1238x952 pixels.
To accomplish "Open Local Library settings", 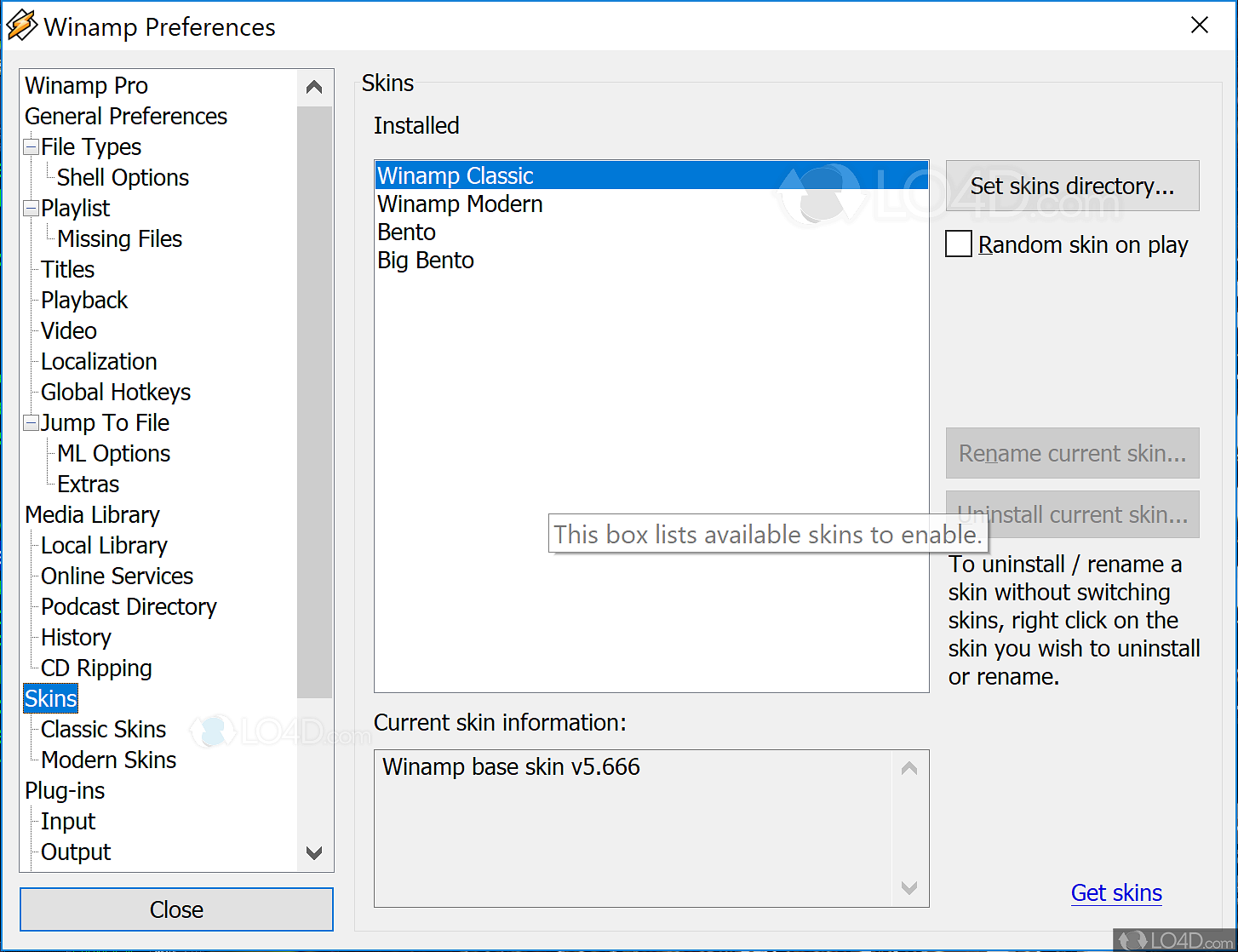I will 104,546.
